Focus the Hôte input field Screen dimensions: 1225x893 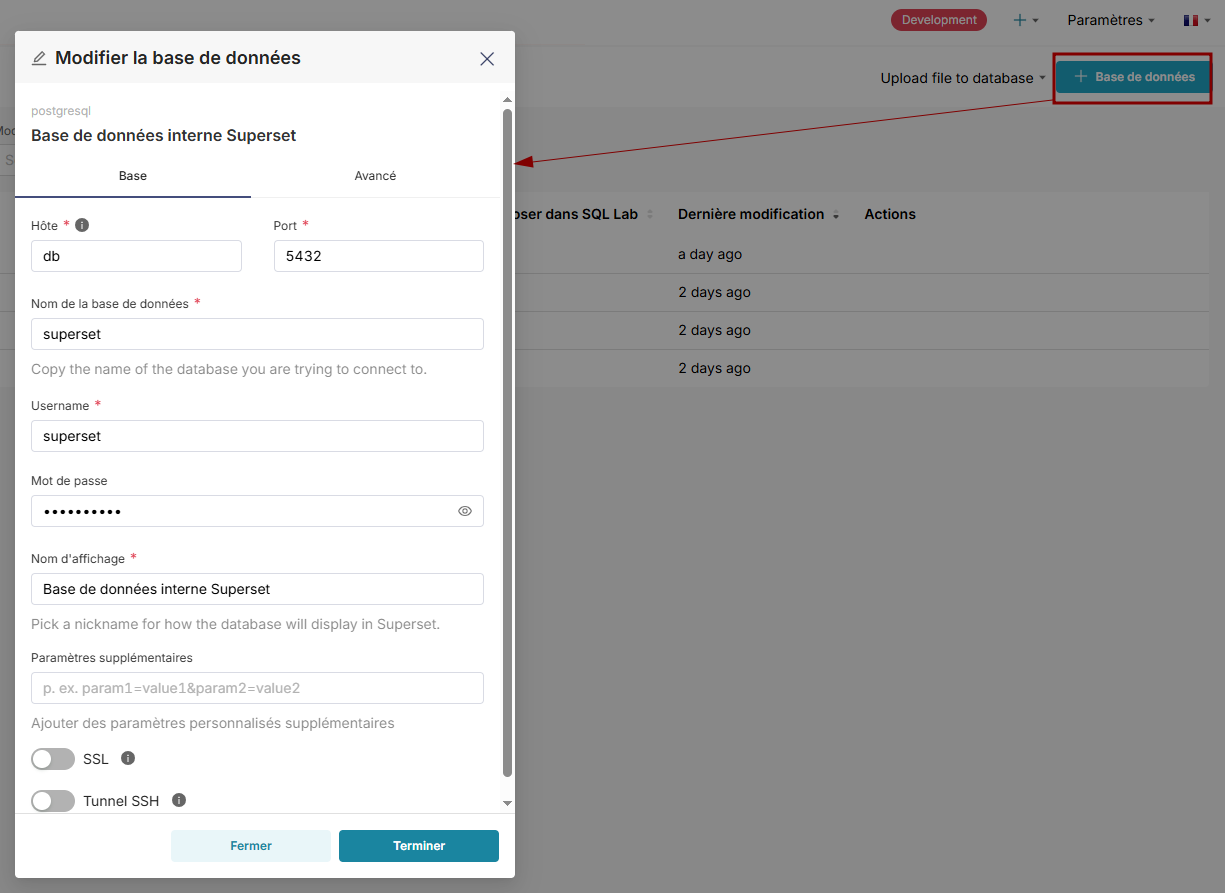(x=136, y=256)
